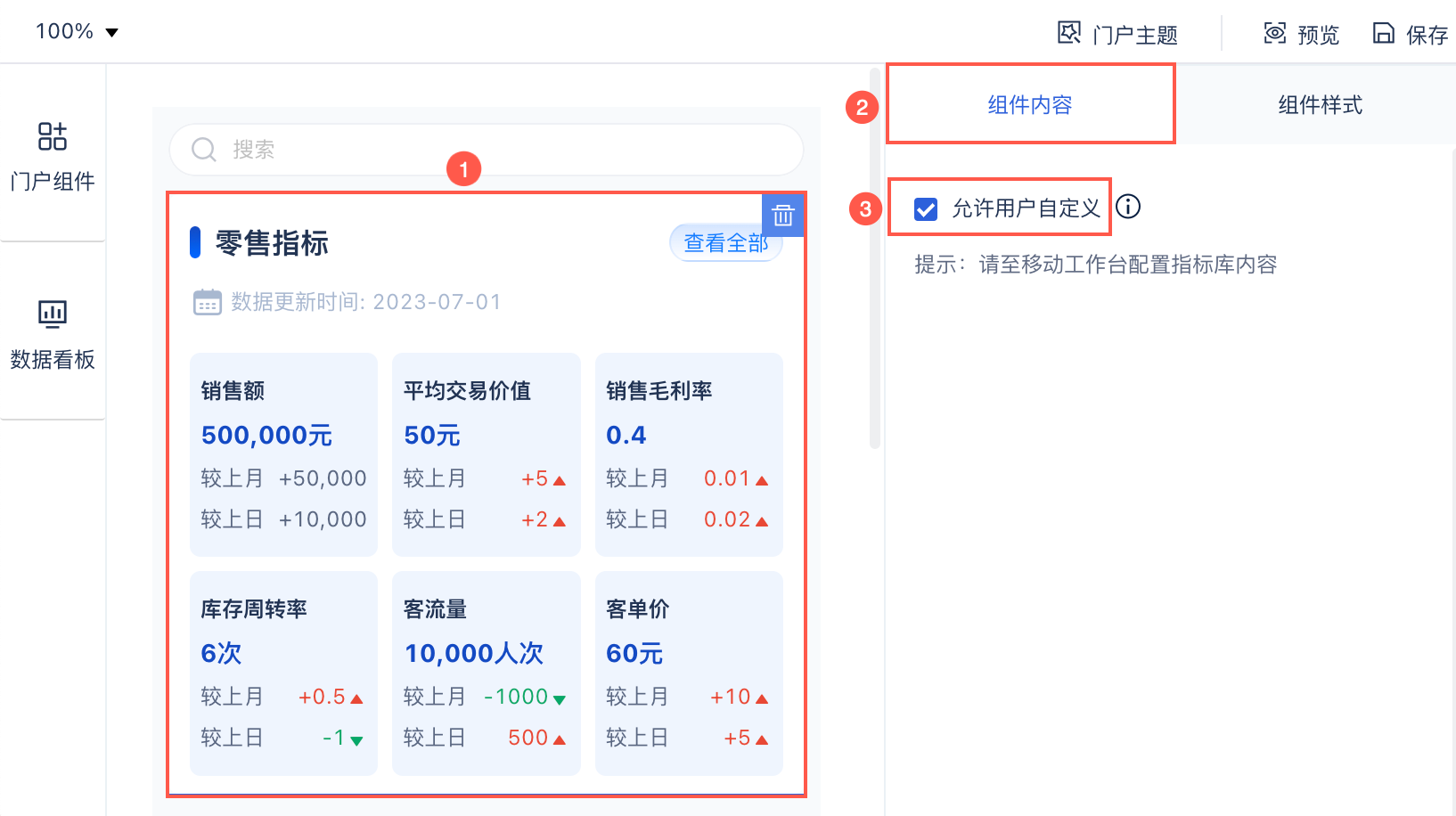Viewport: 1456px width, 816px height.
Task: Click the calendar icon by 数据更新时间
Action: coord(208,302)
